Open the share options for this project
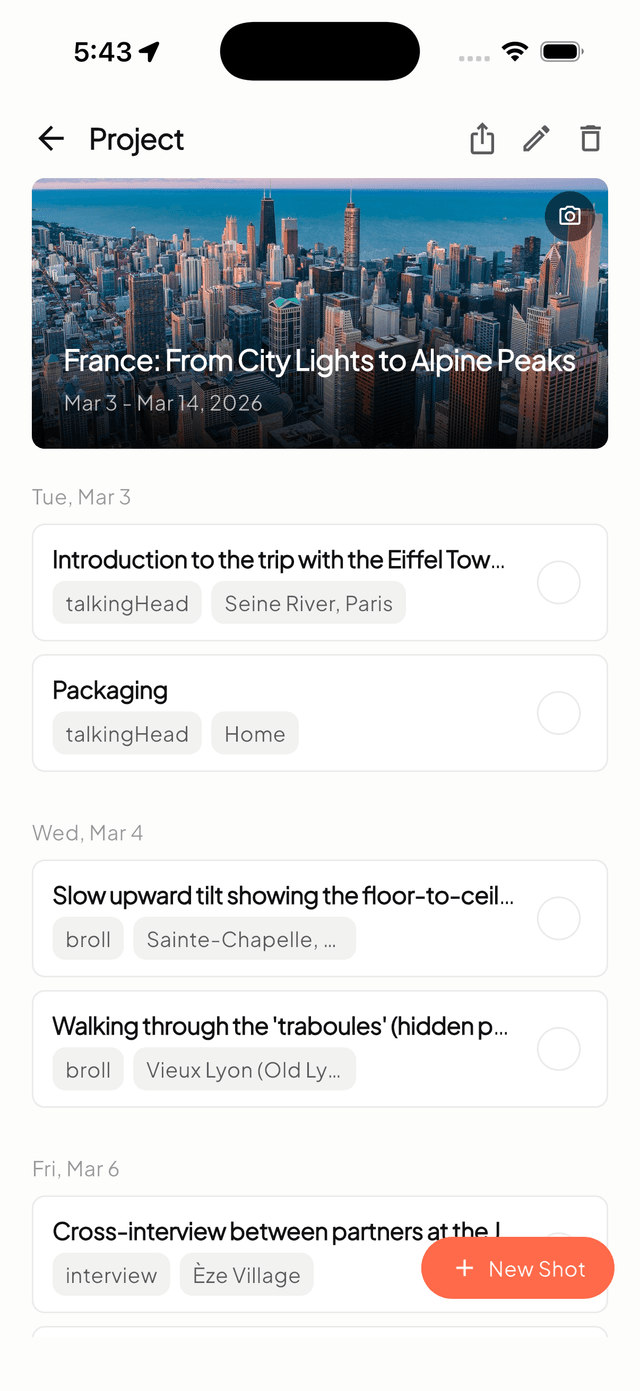 tap(481, 139)
